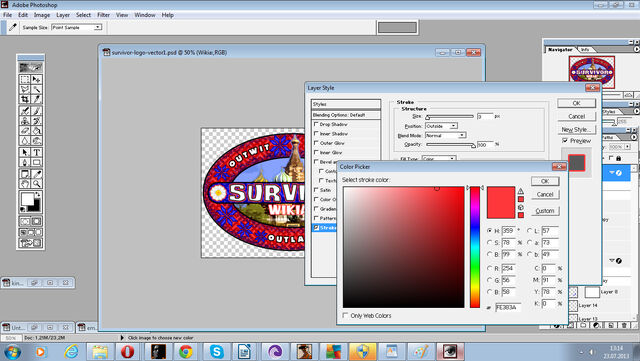Select the Dodge tool
640x361 pixels.
click(36, 141)
